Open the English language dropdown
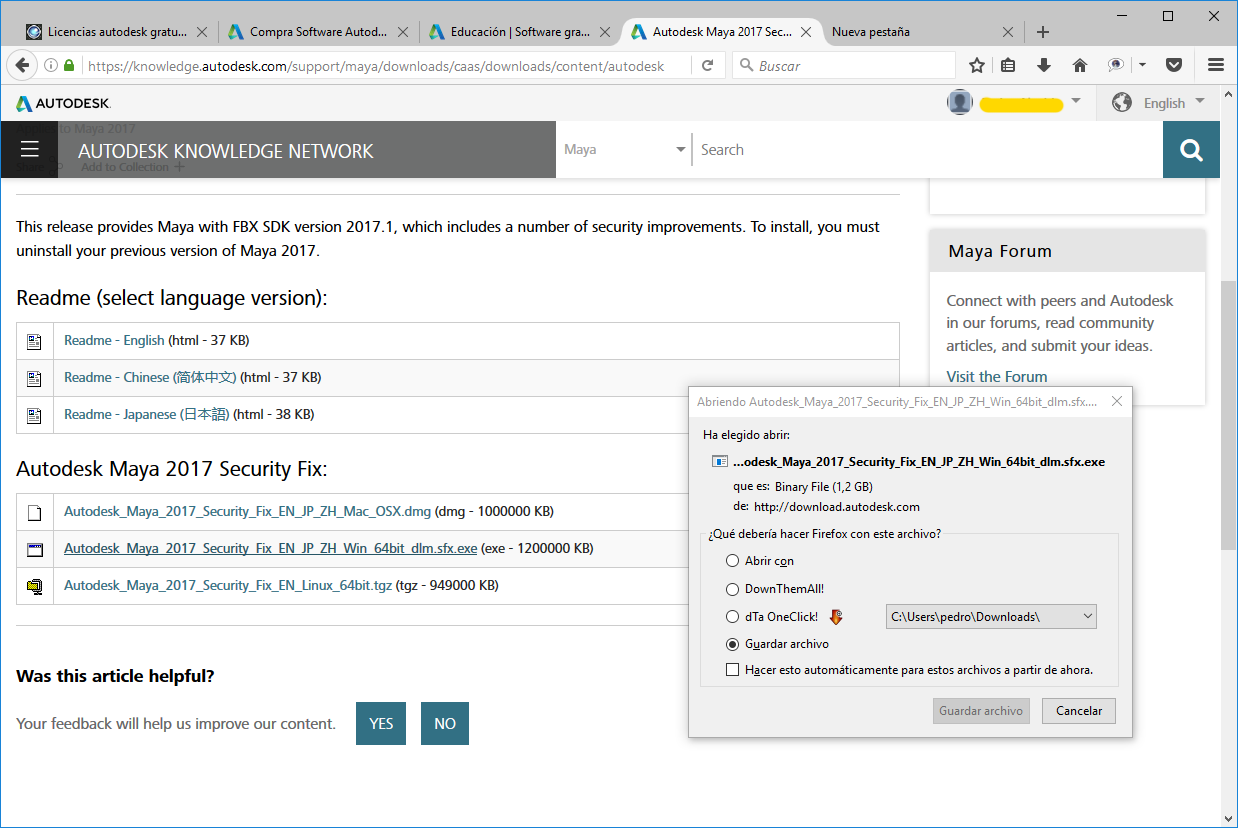Image resolution: width=1238 pixels, height=828 pixels. point(1174,102)
